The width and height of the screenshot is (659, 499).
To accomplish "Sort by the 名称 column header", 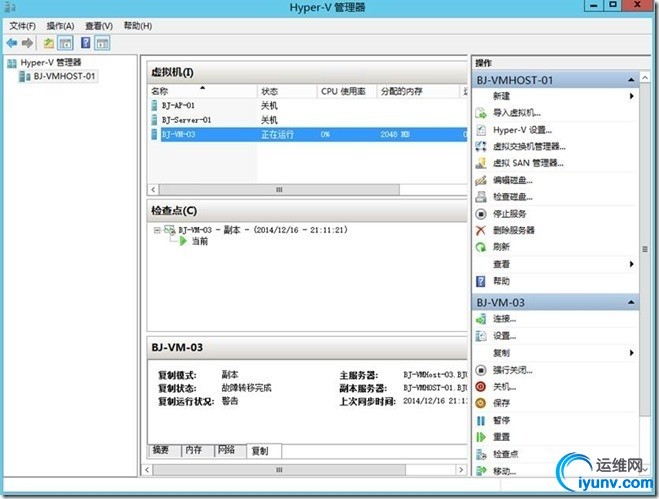I will (x=202, y=91).
